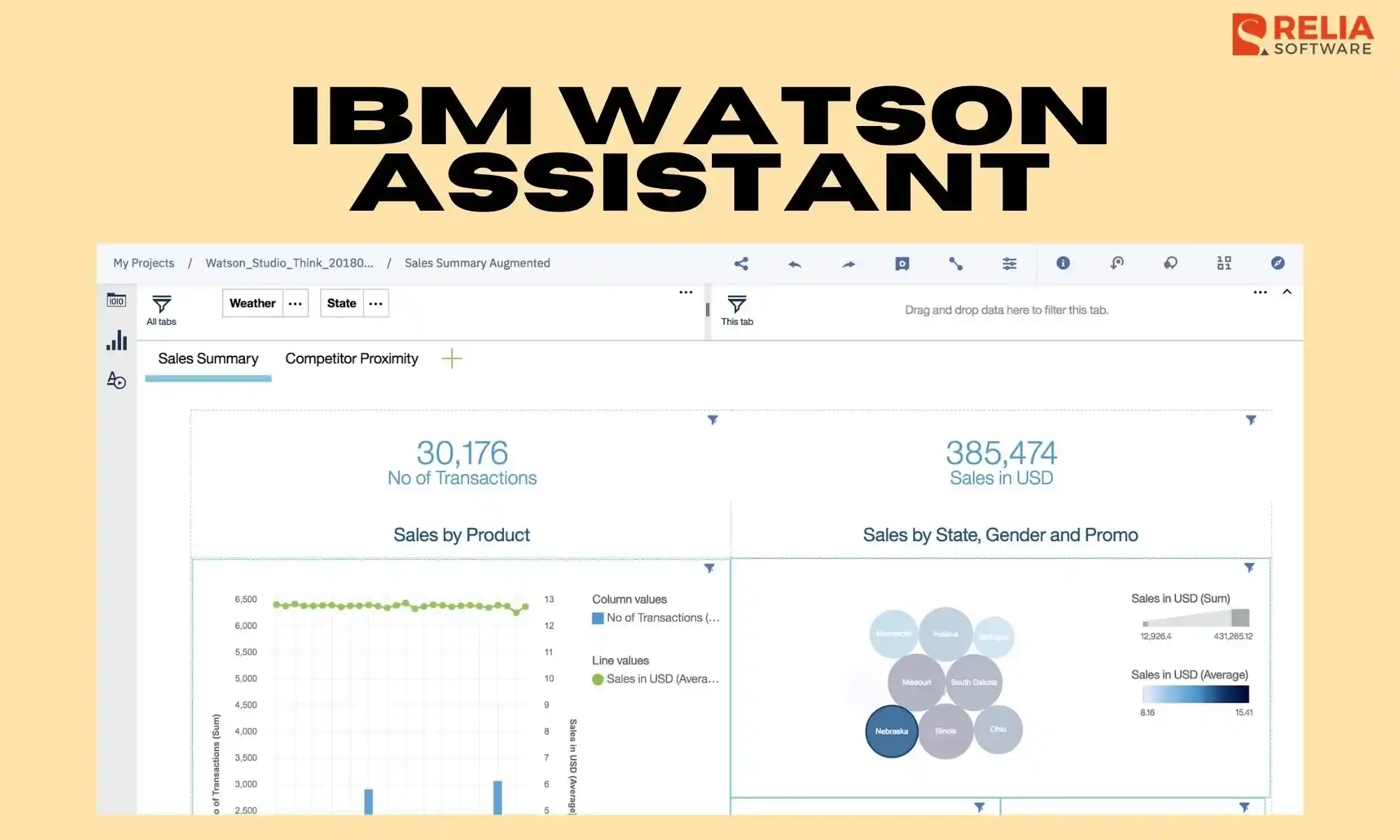
Task: Select the Missouri bubble
Action: coord(916,682)
